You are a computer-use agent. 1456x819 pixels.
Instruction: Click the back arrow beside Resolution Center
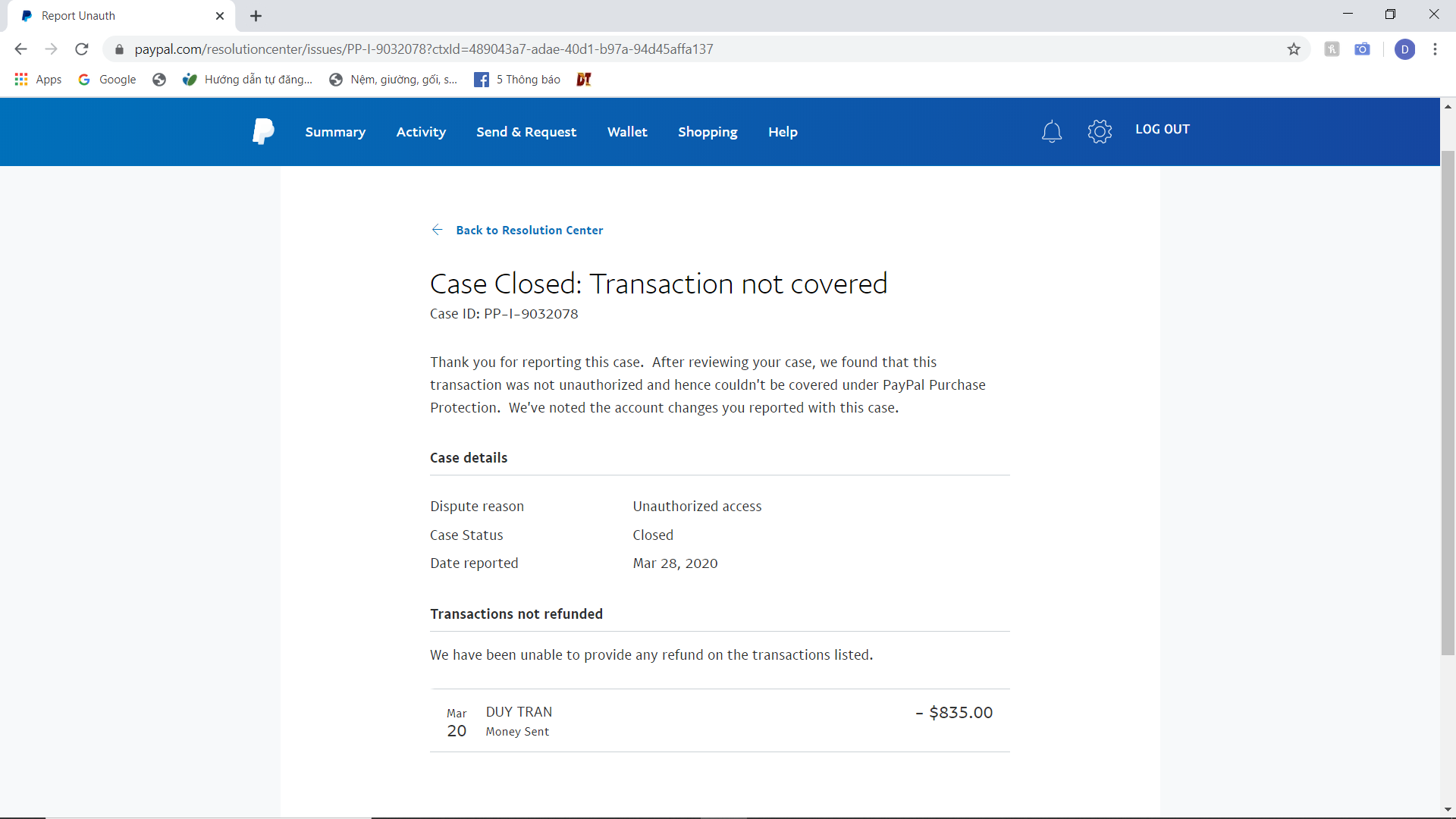[437, 230]
